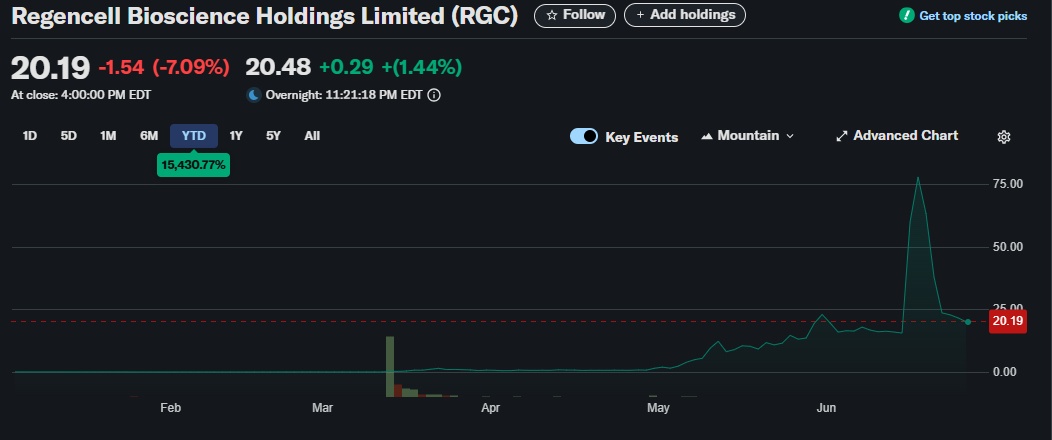The width and height of the screenshot is (1052, 440).
Task: Open the Mountain chart type dropdown
Action: [747, 136]
